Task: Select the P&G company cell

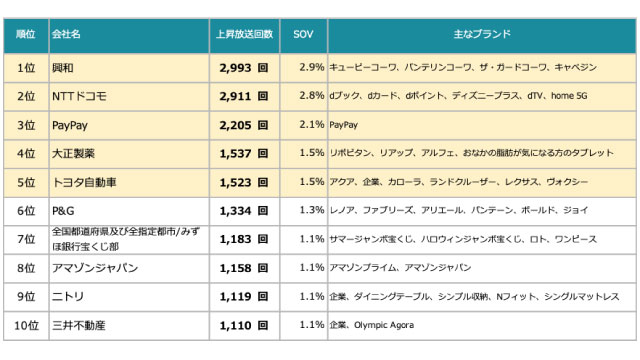Action: [129, 211]
